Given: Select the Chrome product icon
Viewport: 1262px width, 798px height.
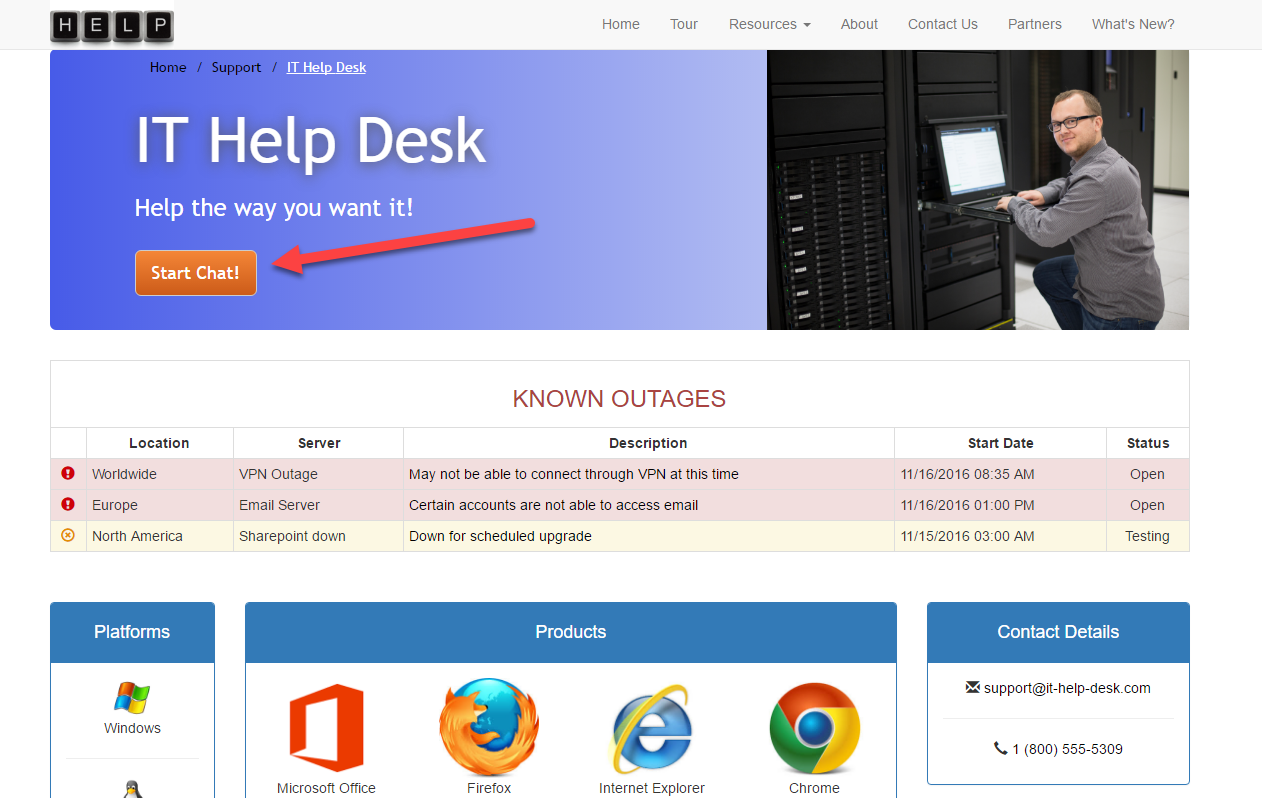Looking at the screenshot, I should tap(814, 728).
